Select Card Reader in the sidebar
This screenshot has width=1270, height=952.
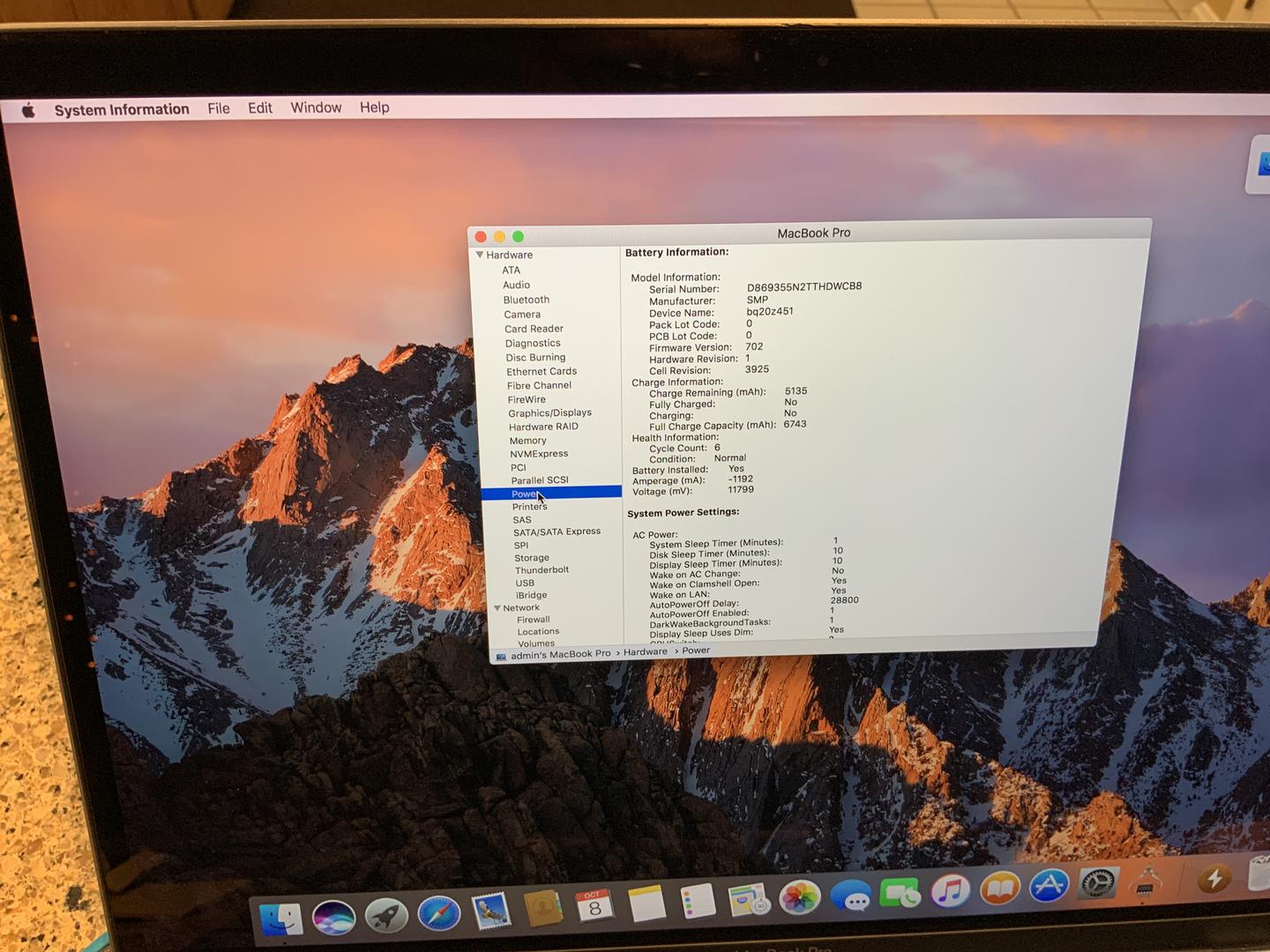tap(534, 329)
